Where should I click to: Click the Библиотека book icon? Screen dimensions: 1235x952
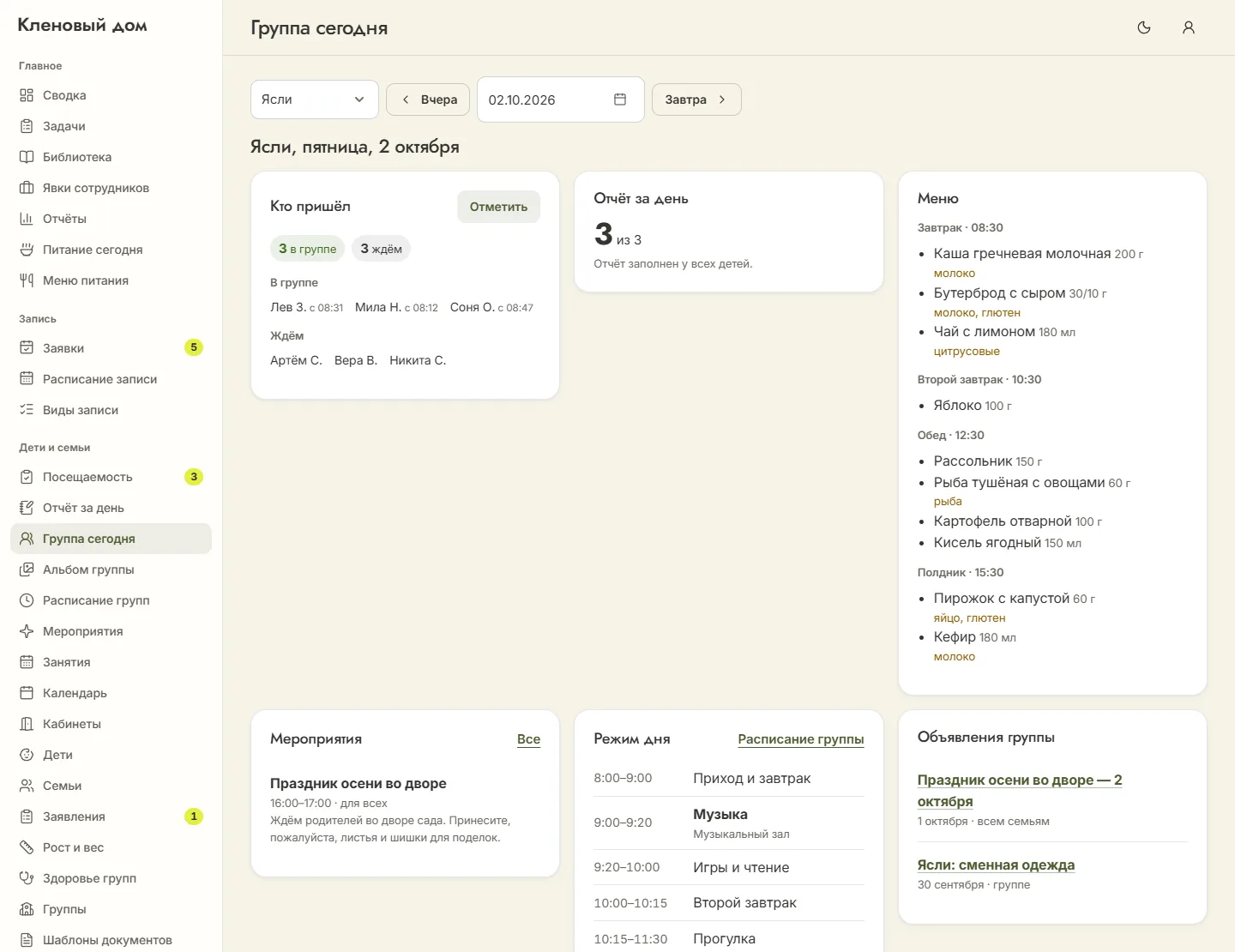click(27, 157)
